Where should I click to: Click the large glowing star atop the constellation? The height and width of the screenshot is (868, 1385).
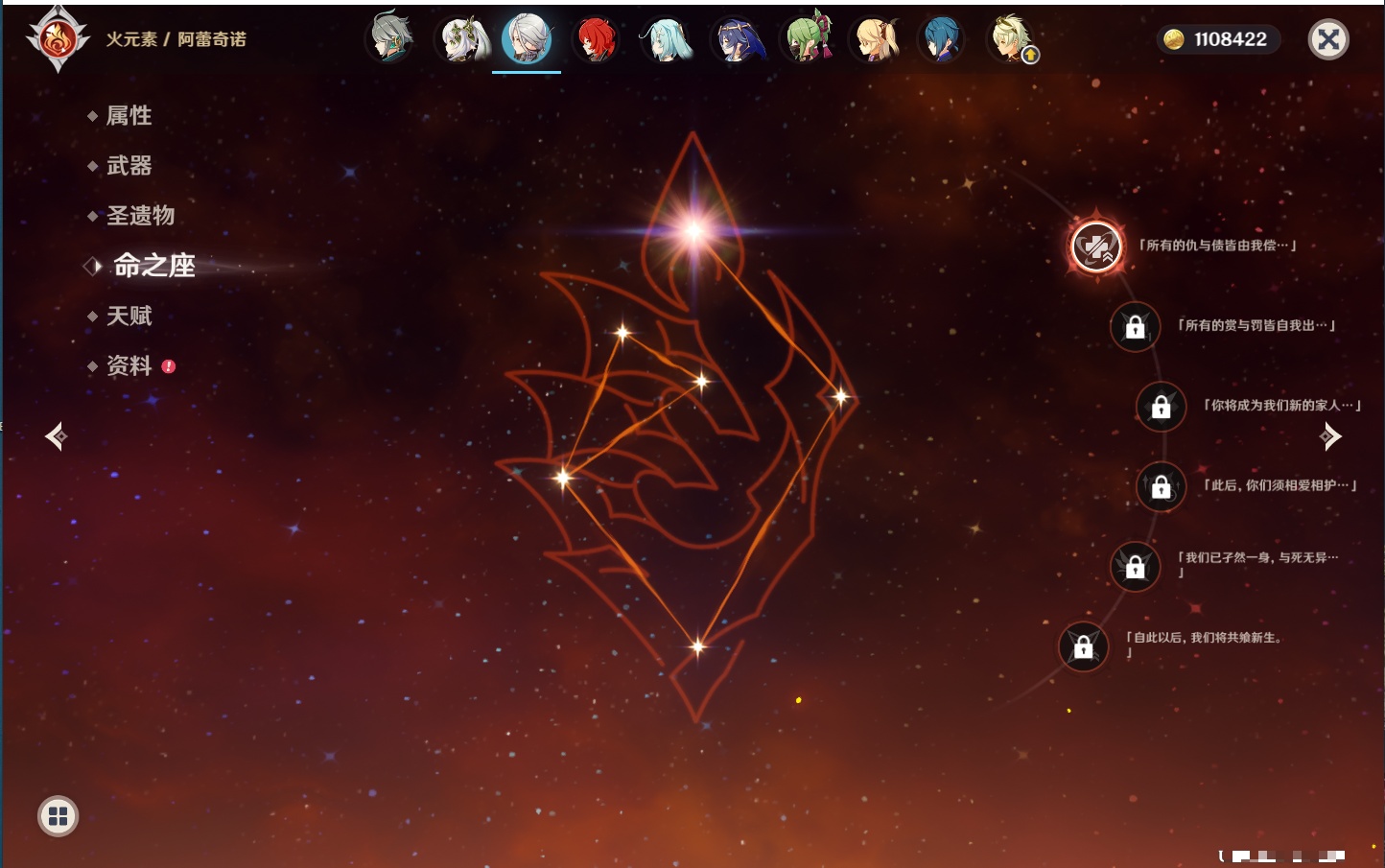694,230
